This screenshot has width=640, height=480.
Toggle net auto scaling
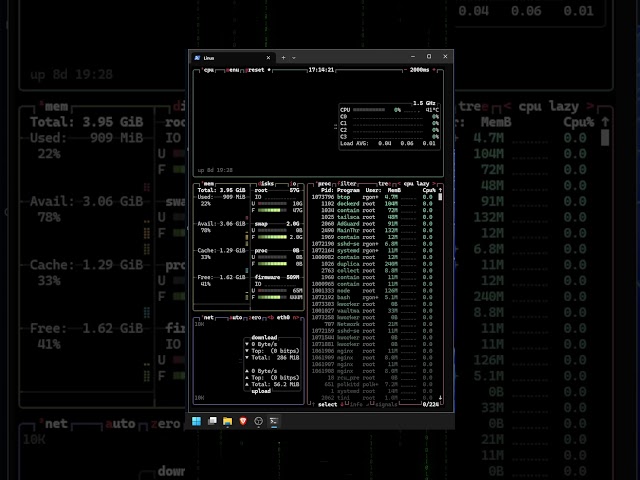click(x=236, y=318)
